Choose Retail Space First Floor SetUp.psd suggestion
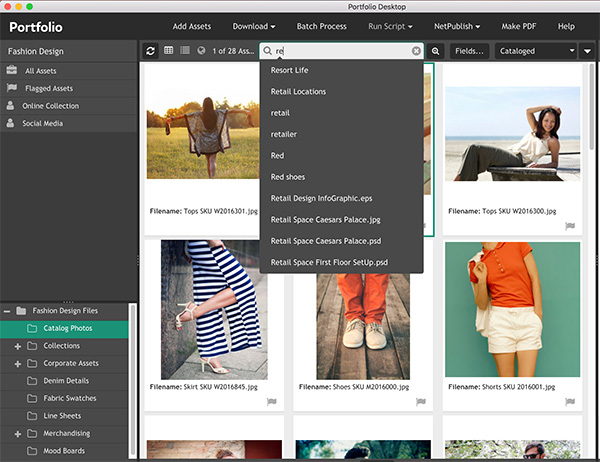600x462 pixels. [341, 262]
